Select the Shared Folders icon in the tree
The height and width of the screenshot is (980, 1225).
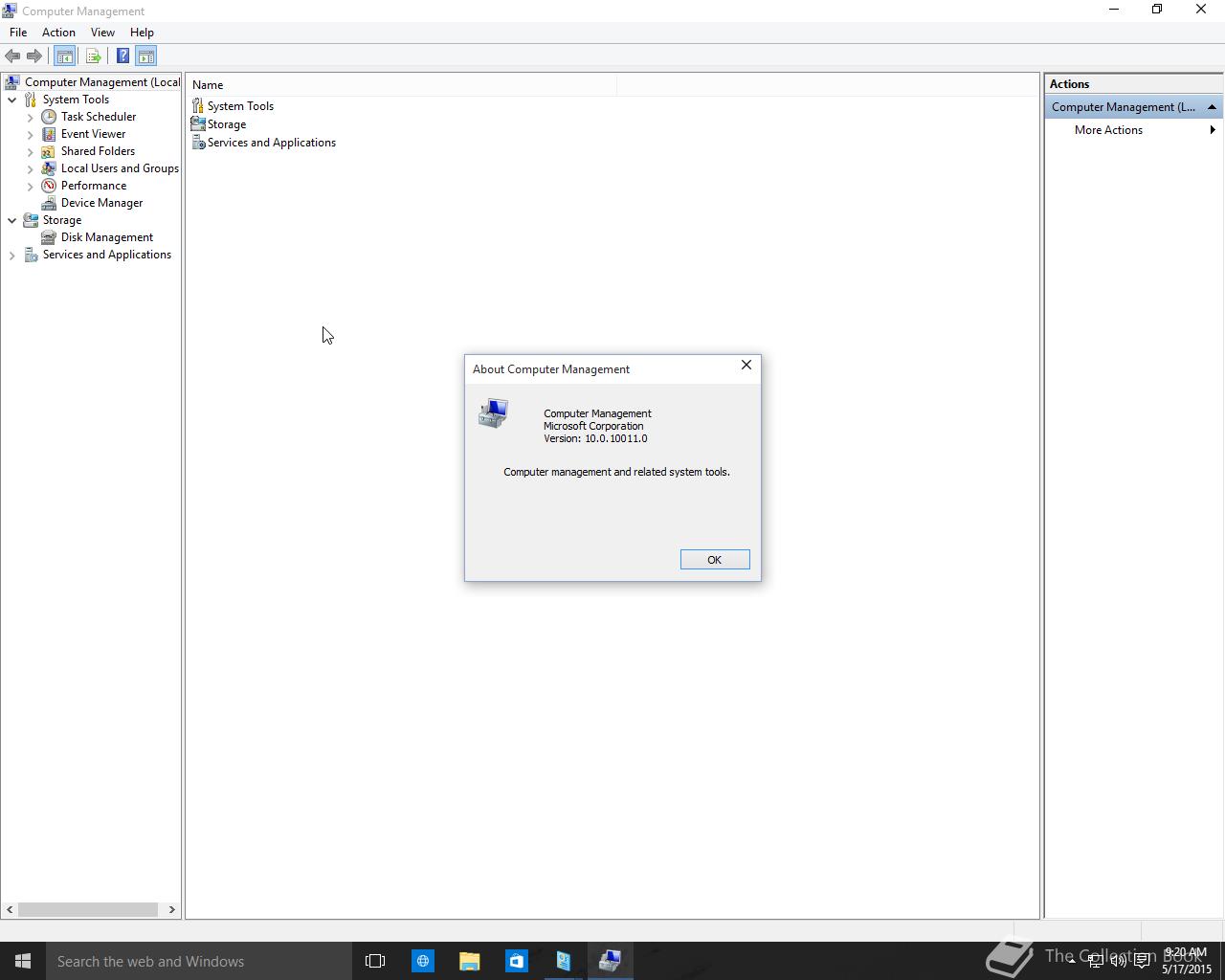click(49, 151)
